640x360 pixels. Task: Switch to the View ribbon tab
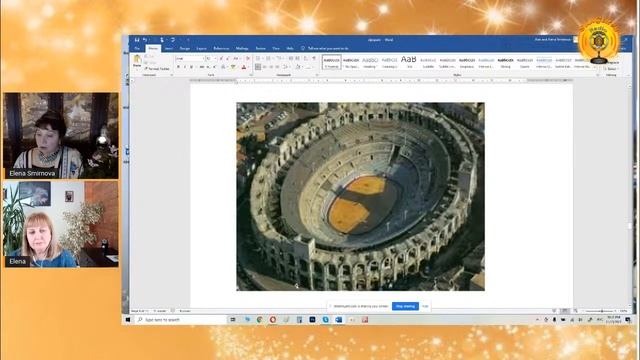[276, 49]
